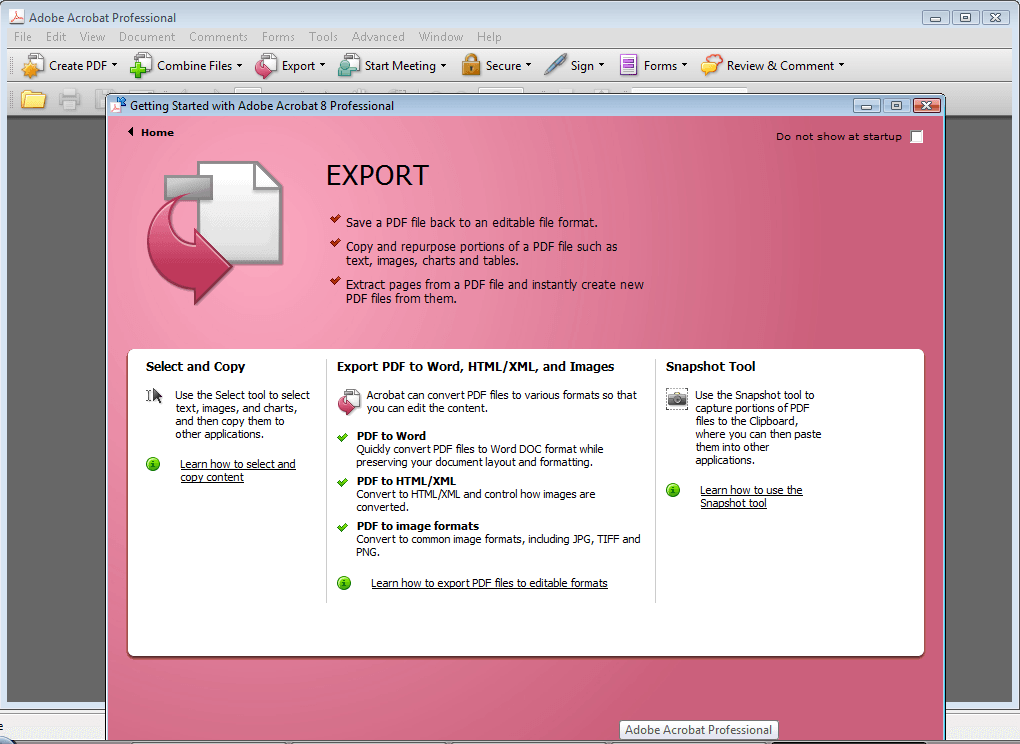Screen dimensions: 1020x744
Task: Click the Select and Copy heading
Action: coord(195,367)
